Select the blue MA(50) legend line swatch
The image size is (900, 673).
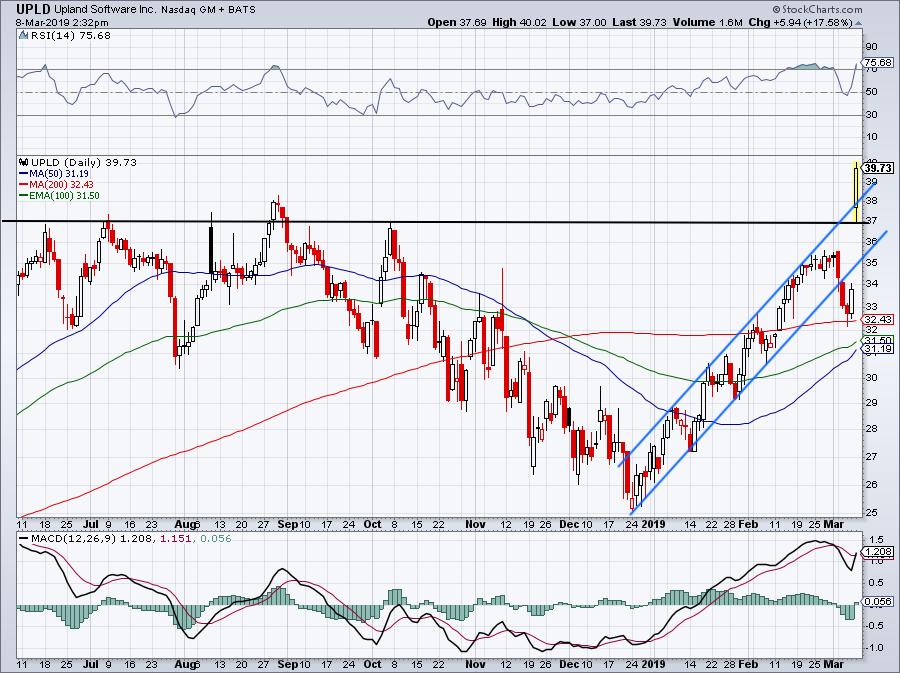click(24, 174)
